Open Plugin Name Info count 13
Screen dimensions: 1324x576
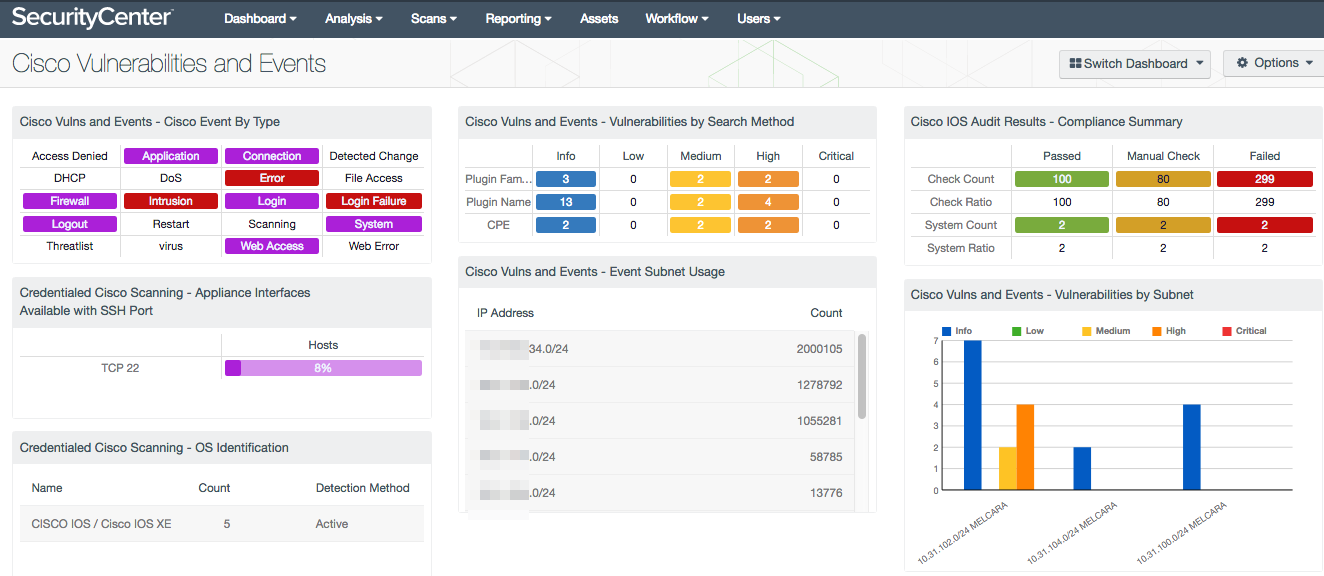[566, 202]
